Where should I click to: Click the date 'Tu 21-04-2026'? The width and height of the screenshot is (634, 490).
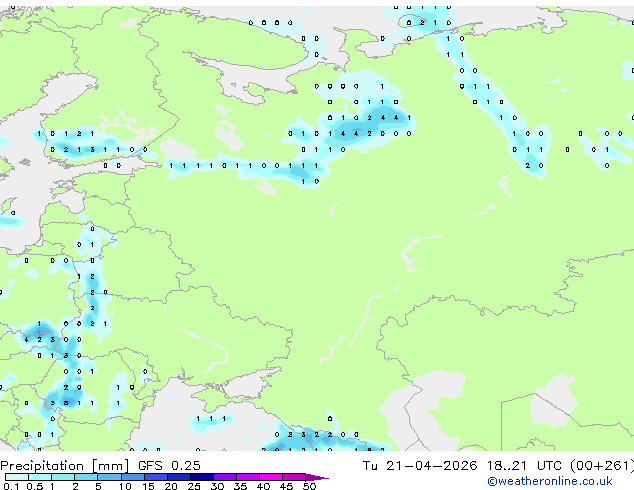(x=420, y=466)
